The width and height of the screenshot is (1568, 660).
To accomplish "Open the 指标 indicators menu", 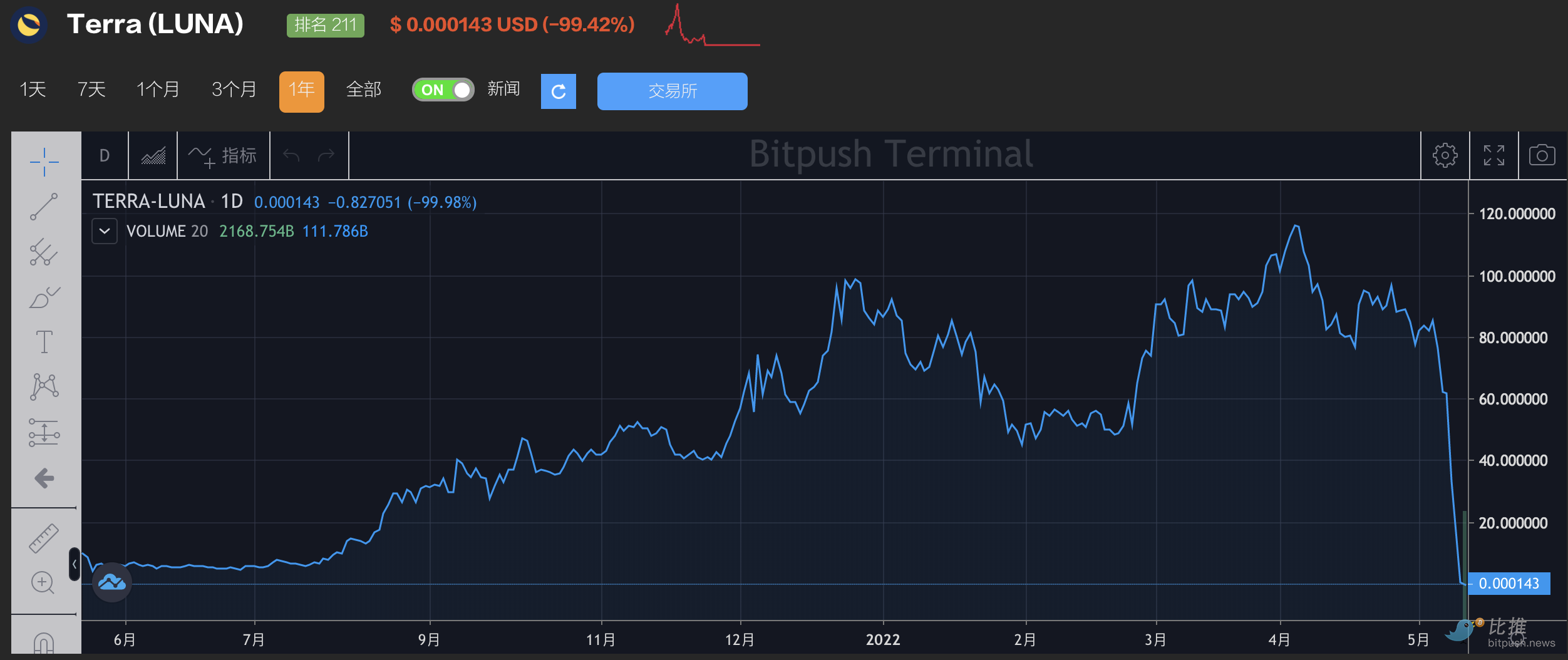I will coord(223,155).
